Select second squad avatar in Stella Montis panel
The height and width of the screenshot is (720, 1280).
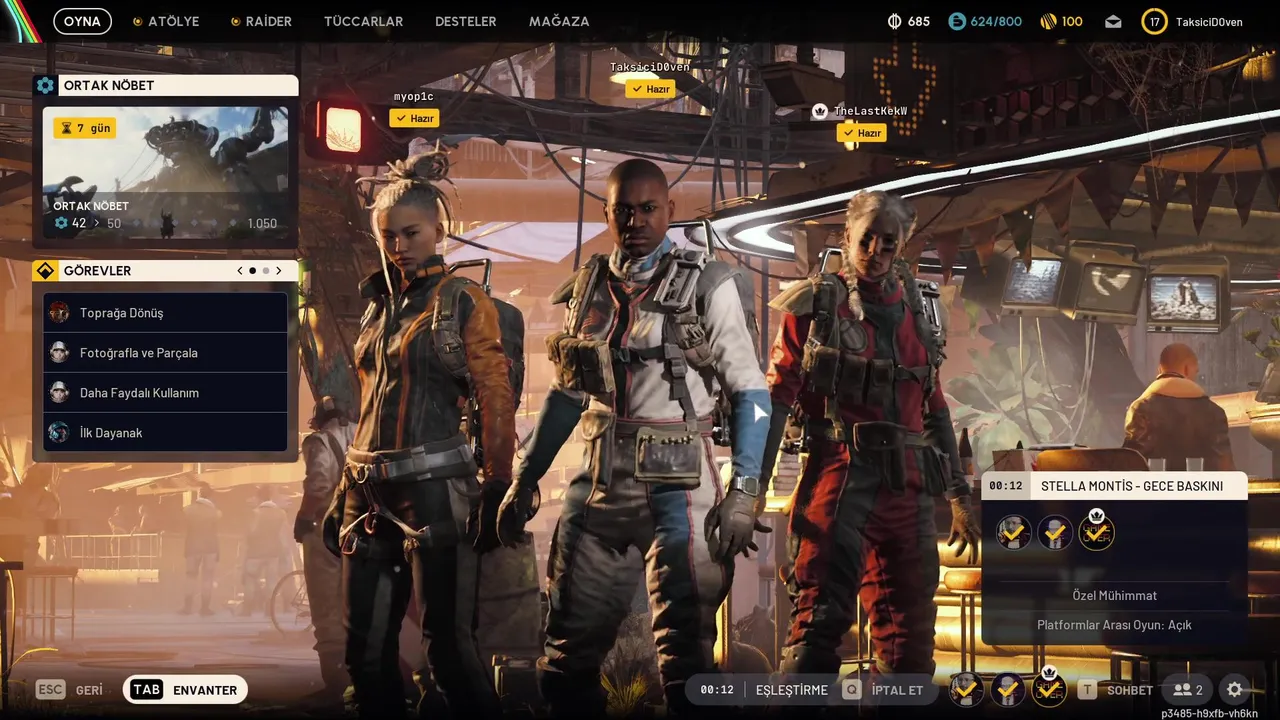pos(1055,533)
